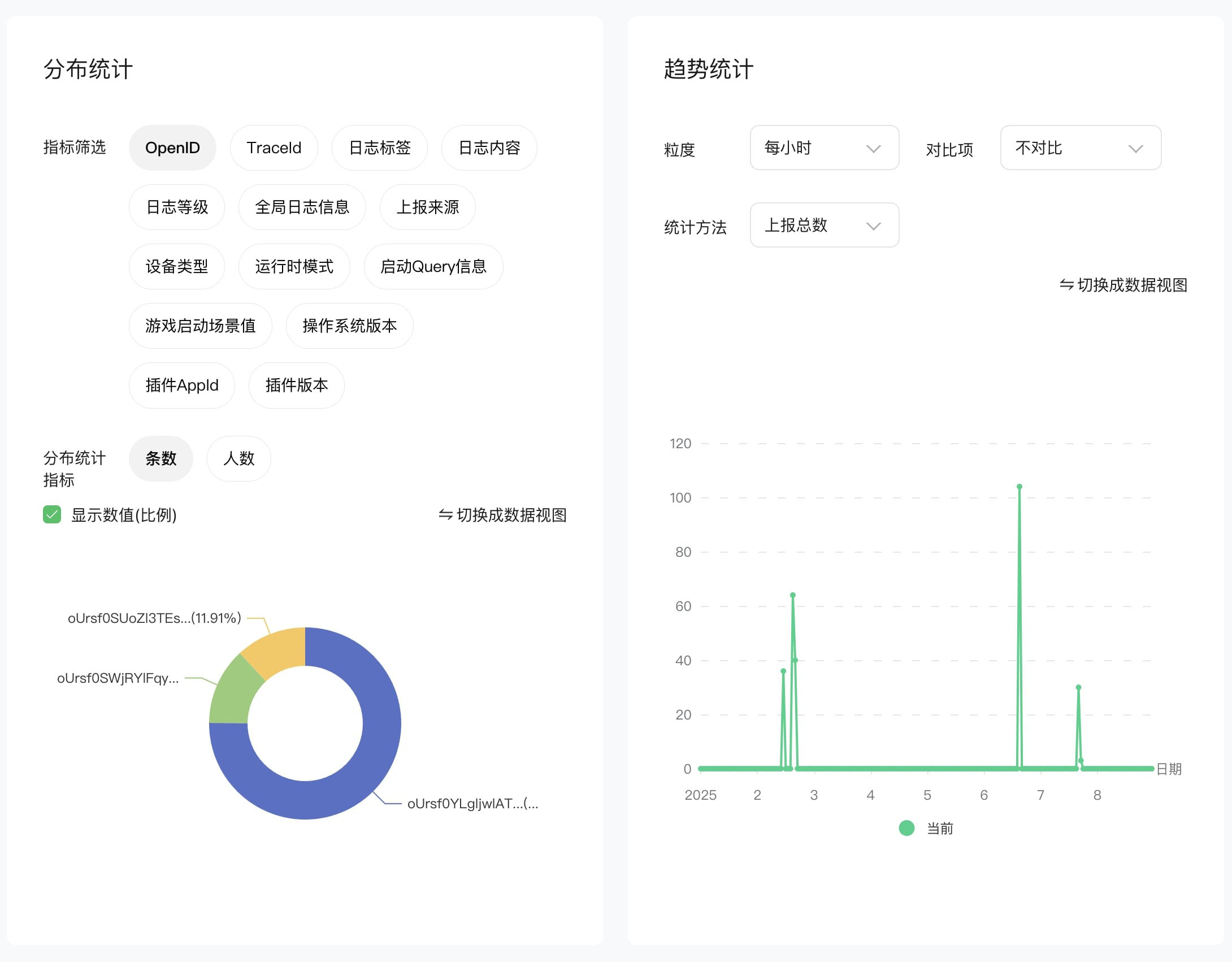
Task: Choose the 操作系统版本 filter chip
Action: [350, 326]
